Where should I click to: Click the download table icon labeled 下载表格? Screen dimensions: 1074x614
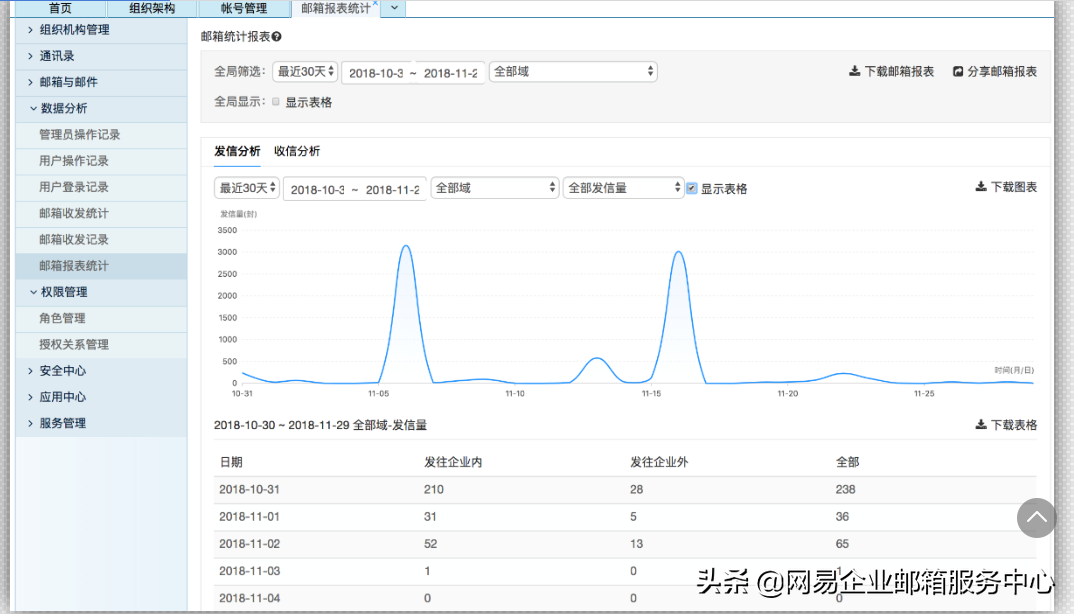[983, 424]
